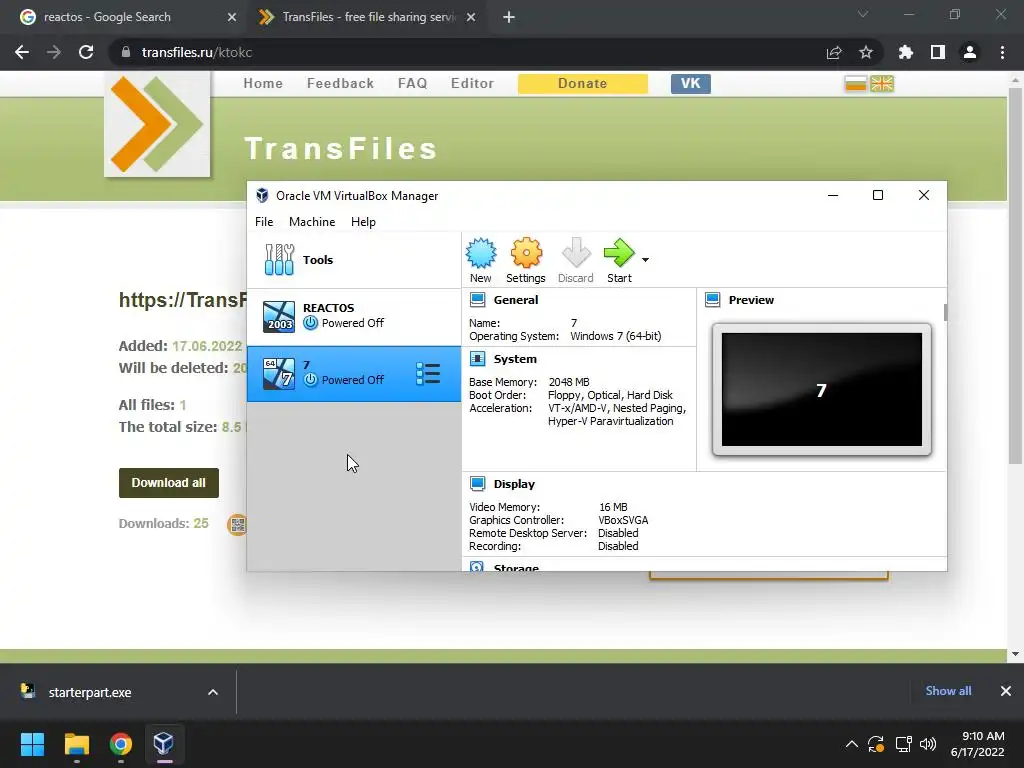This screenshot has width=1024, height=768.
Task: Click the New virtual machine icon
Action: coord(481,261)
